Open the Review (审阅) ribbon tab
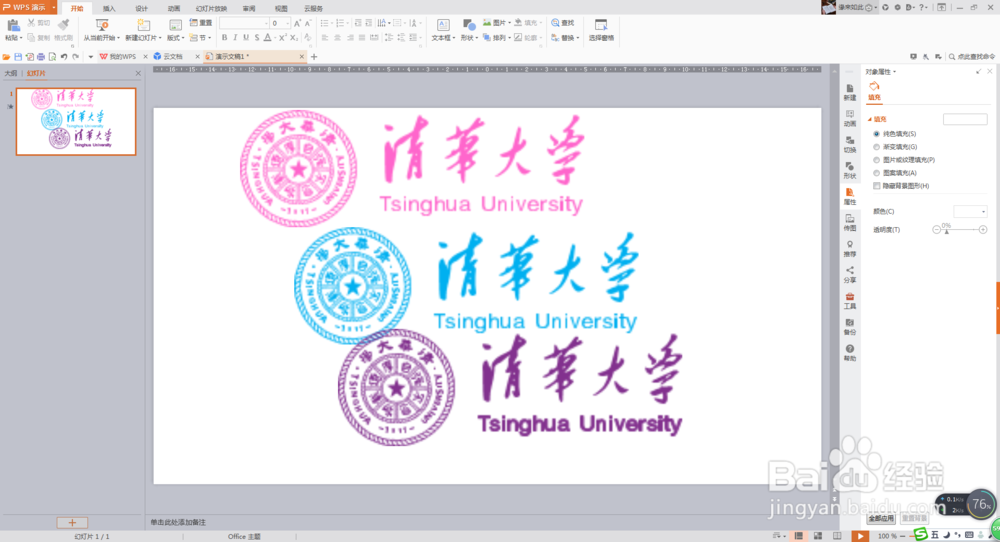This screenshot has height=542, width=1000. (249, 8)
